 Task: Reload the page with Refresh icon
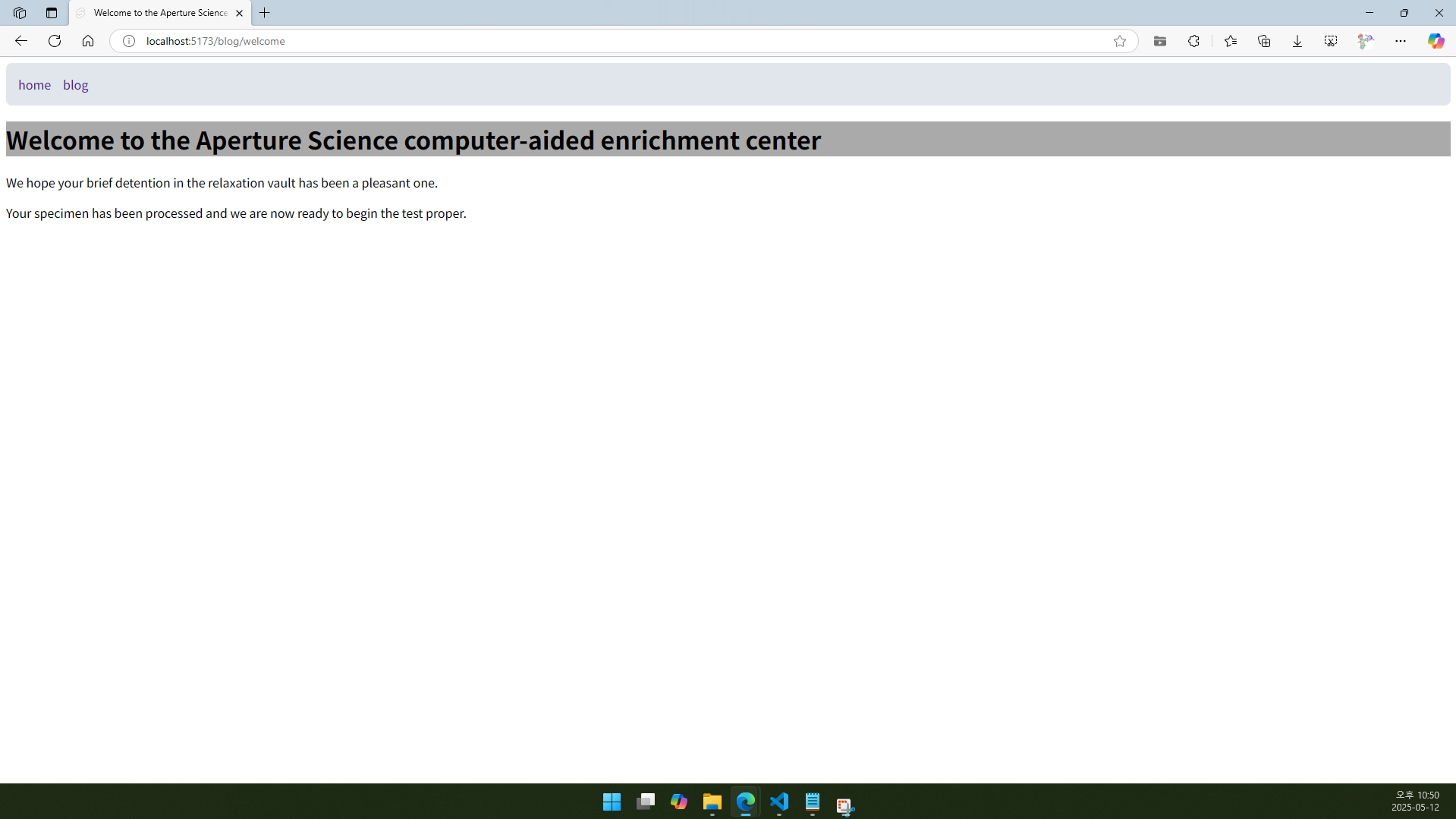[x=55, y=41]
